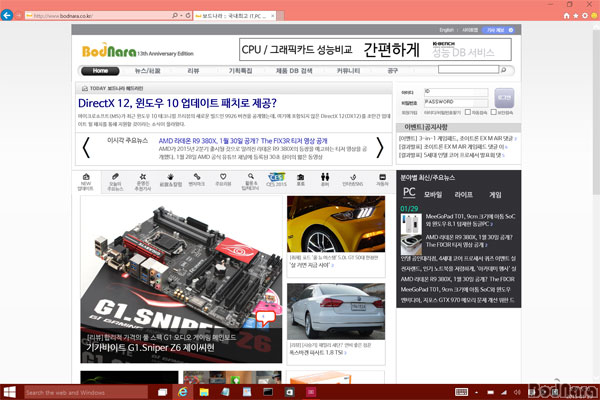The width and height of the screenshot is (600, 400).
Task: Click the ID input field
Action: (x=456, y=92)
